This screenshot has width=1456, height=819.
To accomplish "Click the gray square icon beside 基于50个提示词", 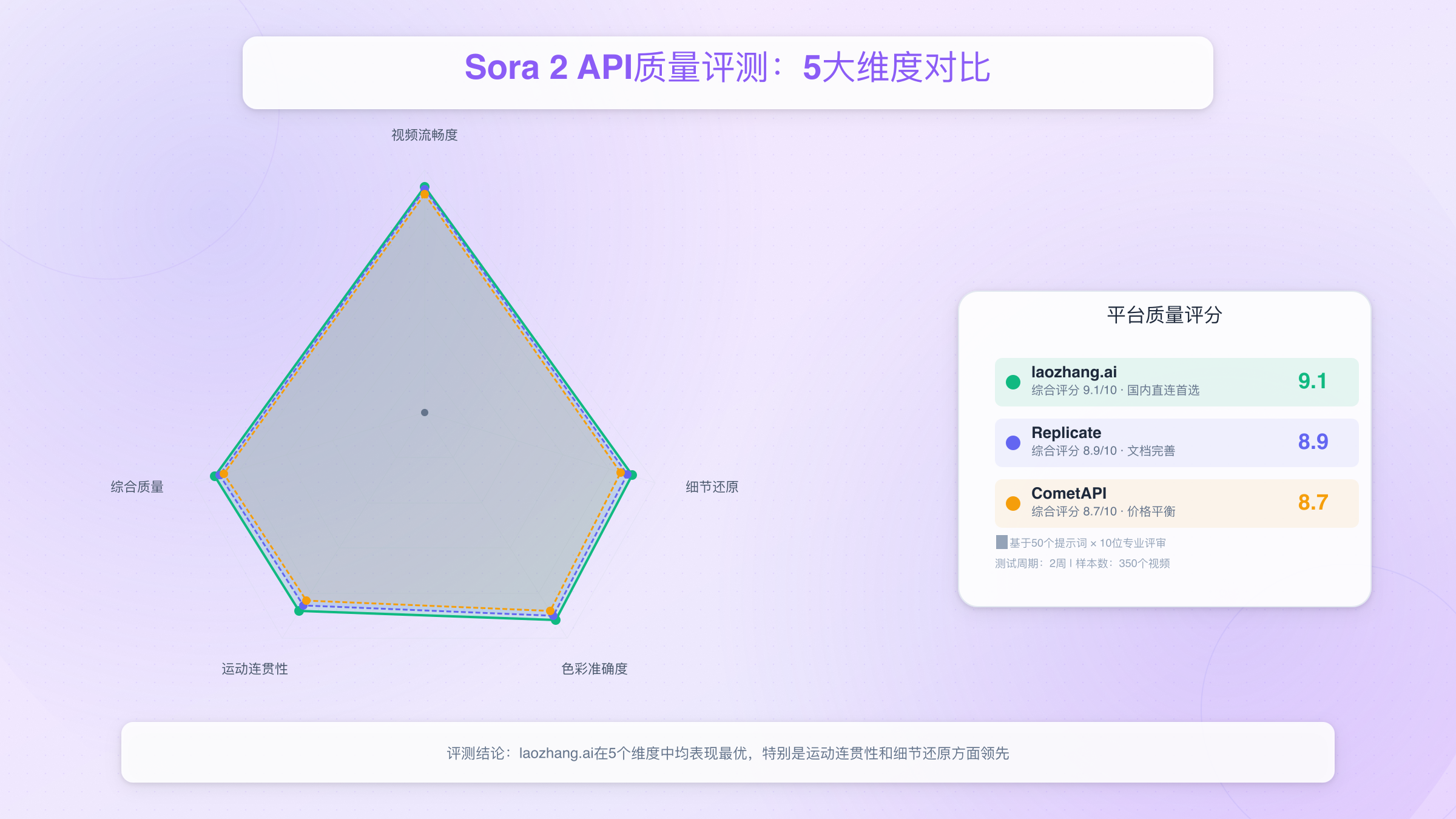I will pyautogui.click(x=1002, y=542).
